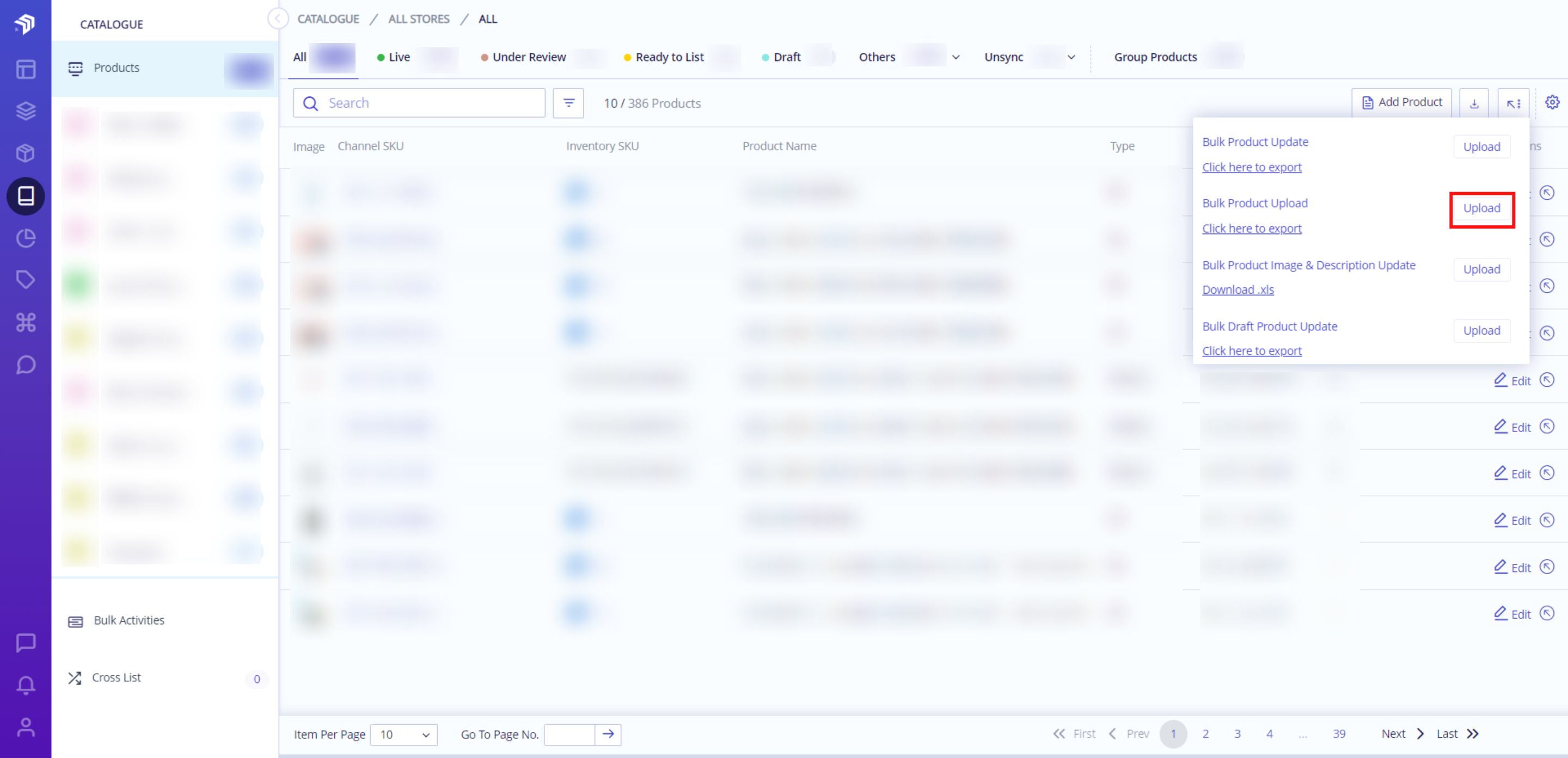1568x758 pixels.
Task: Click the magnifier icon in search box
Action: click(x=310, y=103)
